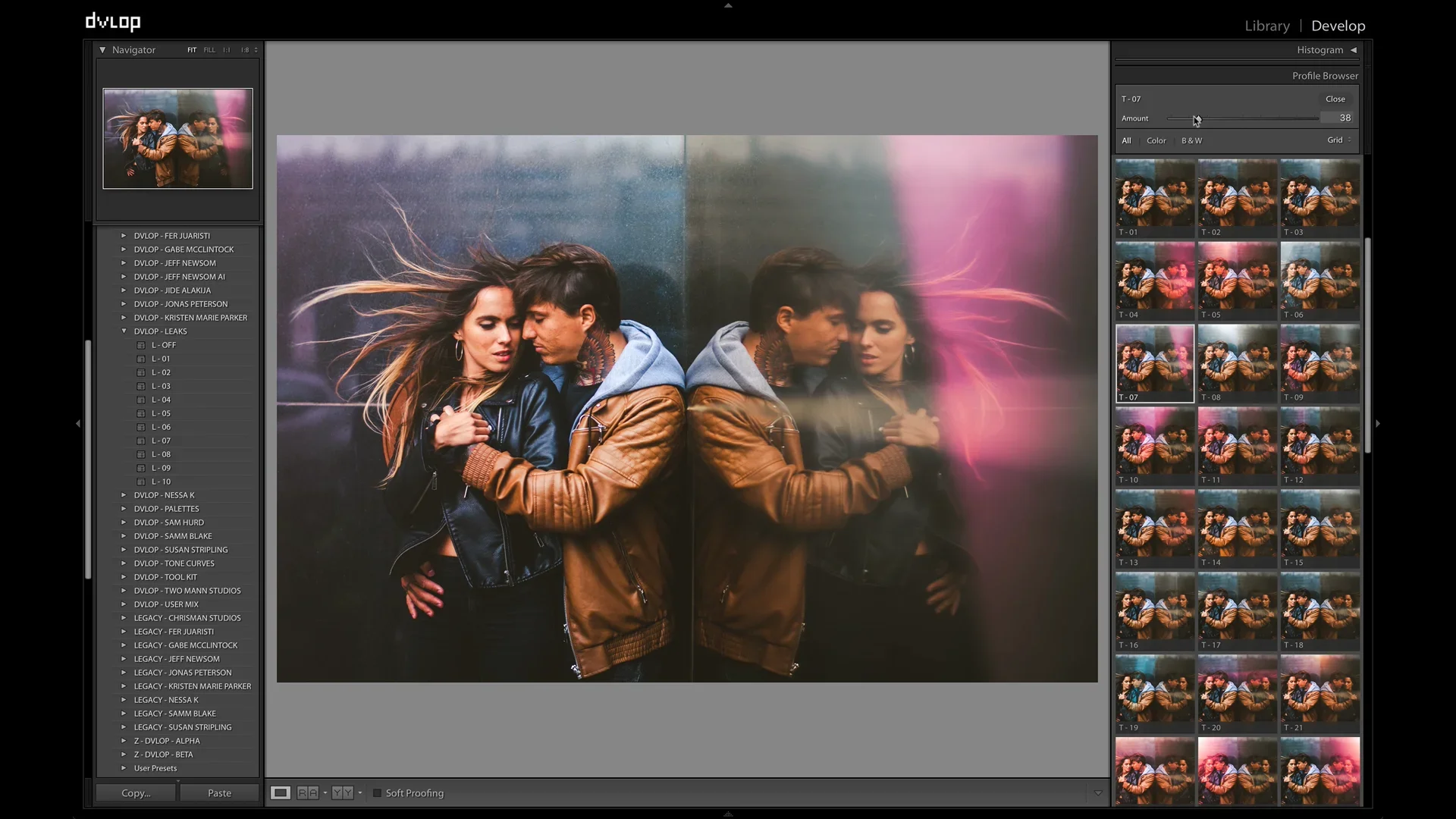1456x819 pixels.
Task: Open the Grid view mode dropdown
Action: coord(1338,140)
